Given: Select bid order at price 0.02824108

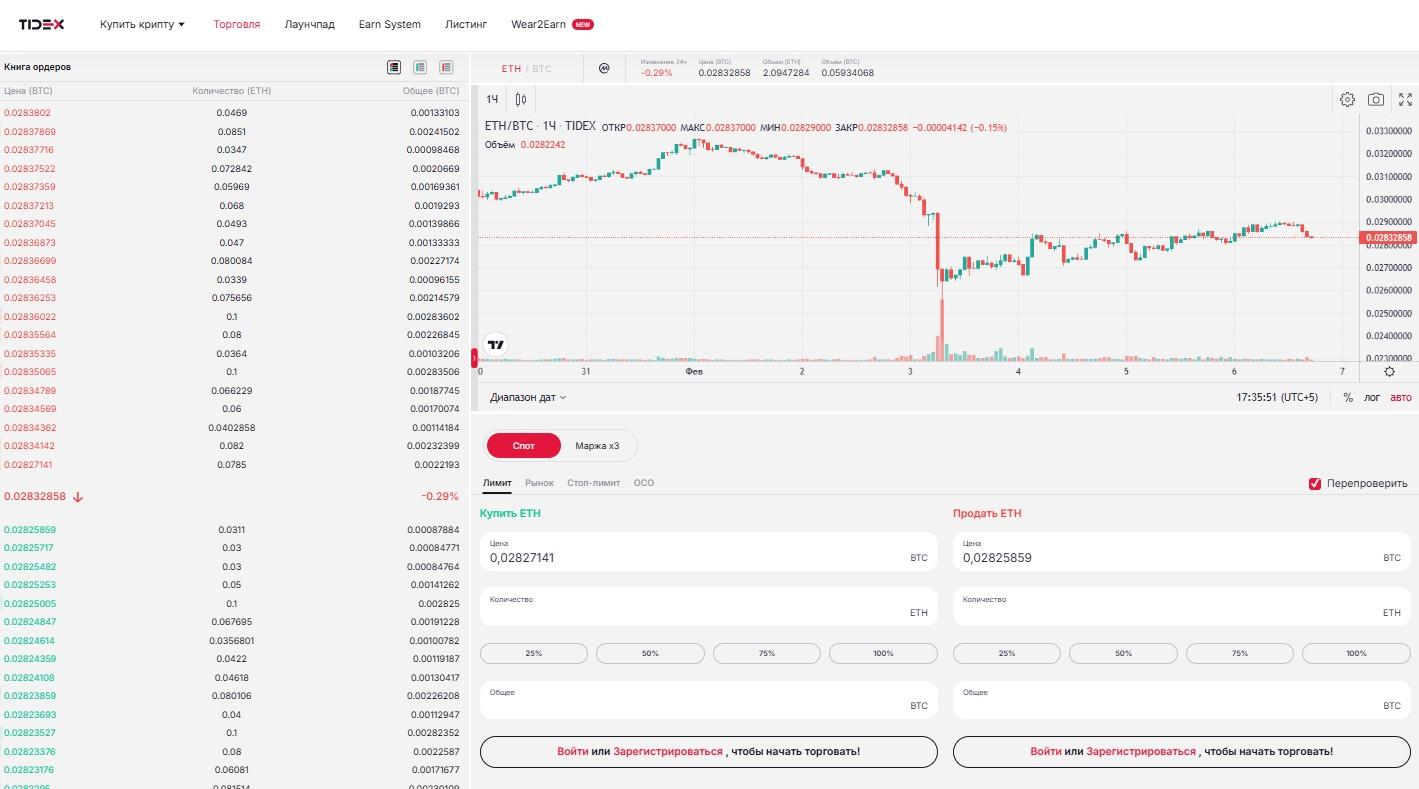Looking at the screenshot, I should pos(232,678).
